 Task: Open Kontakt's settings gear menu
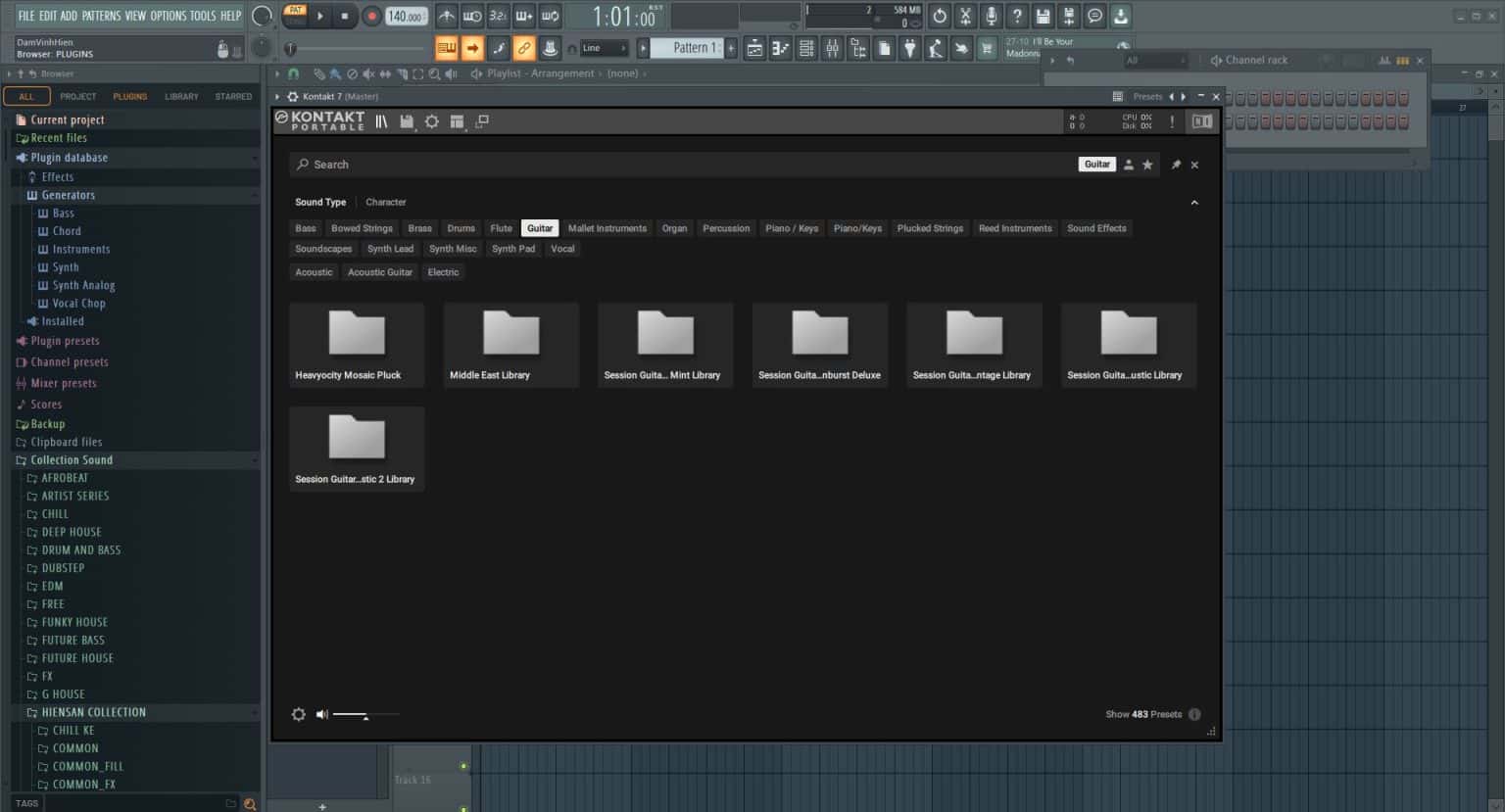431,120
